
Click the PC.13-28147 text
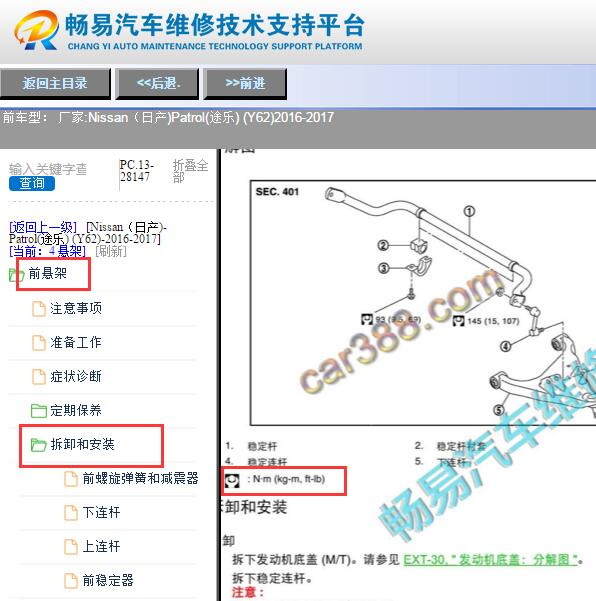[136, 171]
